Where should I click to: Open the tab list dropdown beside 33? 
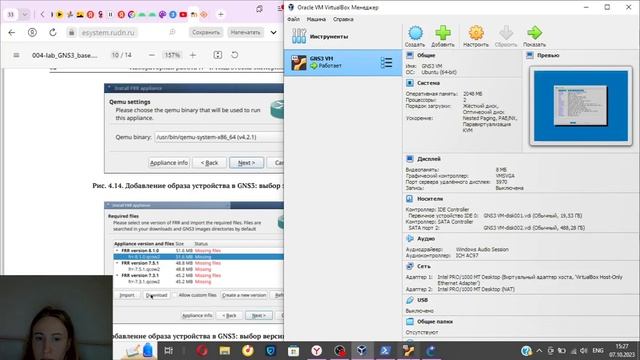tap(24, 15)
